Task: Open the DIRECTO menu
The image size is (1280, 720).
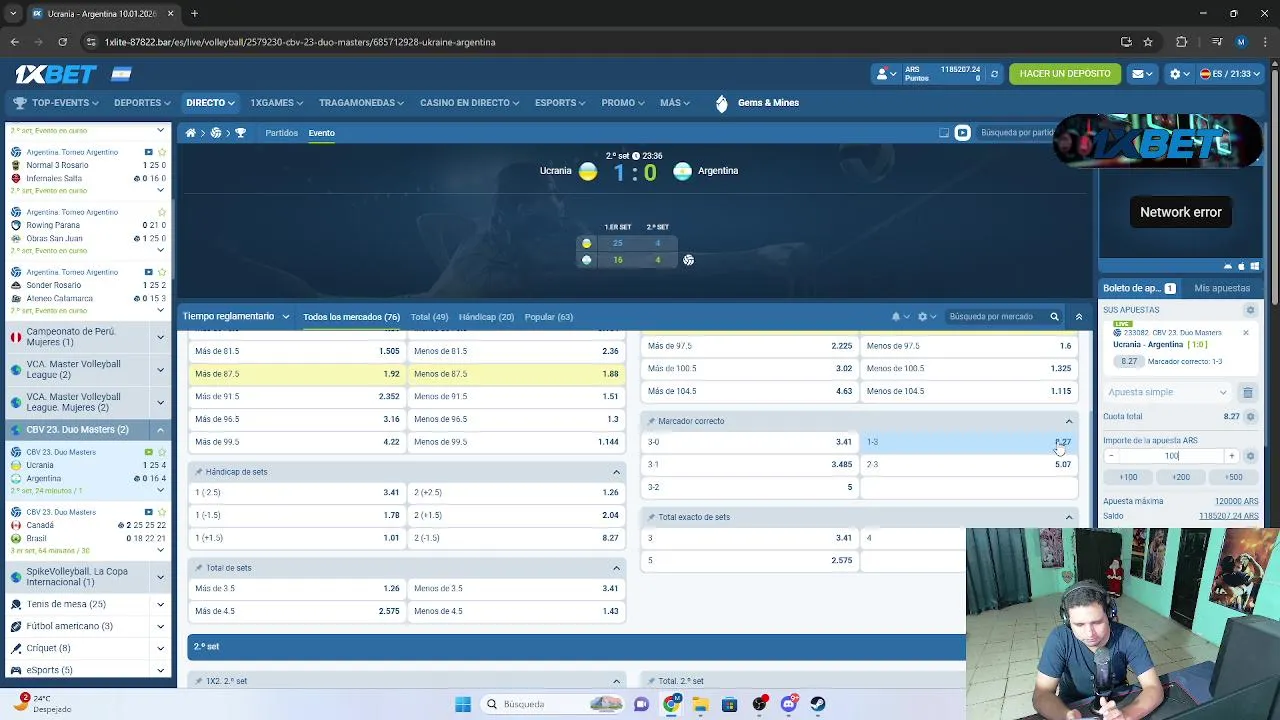Action: (x=210, y=103)
